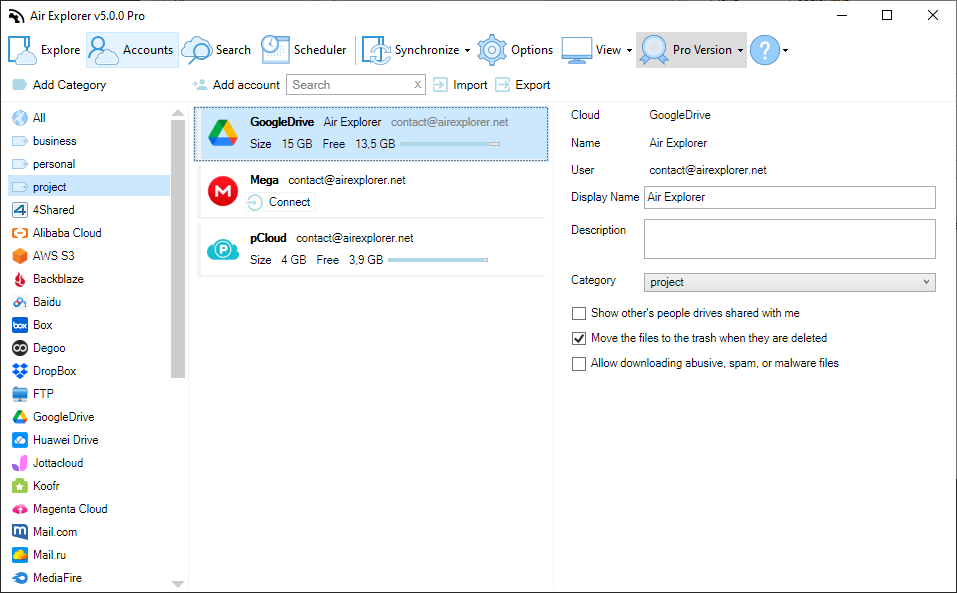The height and width of the screenshot is (593, 957).
Task: Select the All category
Action: click(89, 118)
